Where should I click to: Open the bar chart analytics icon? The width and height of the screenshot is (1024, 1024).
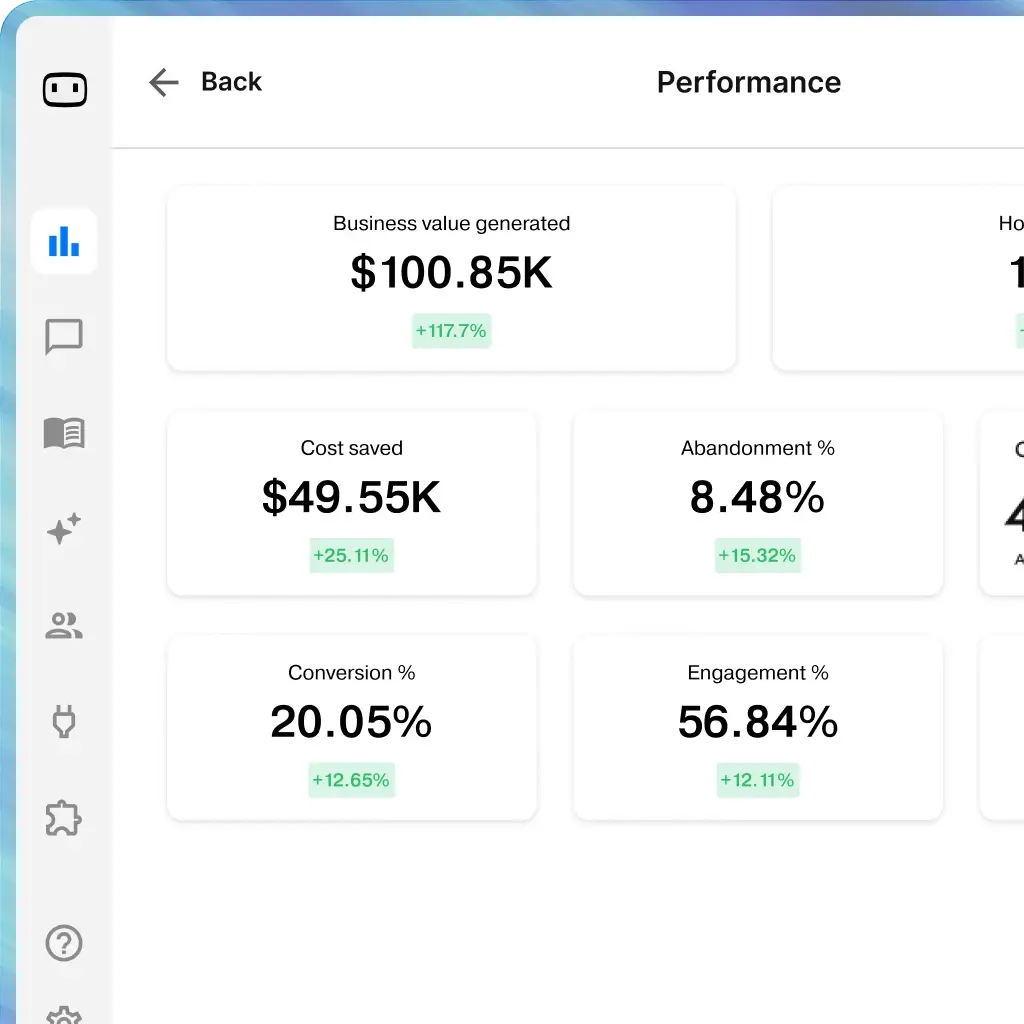tap(64, 241)
